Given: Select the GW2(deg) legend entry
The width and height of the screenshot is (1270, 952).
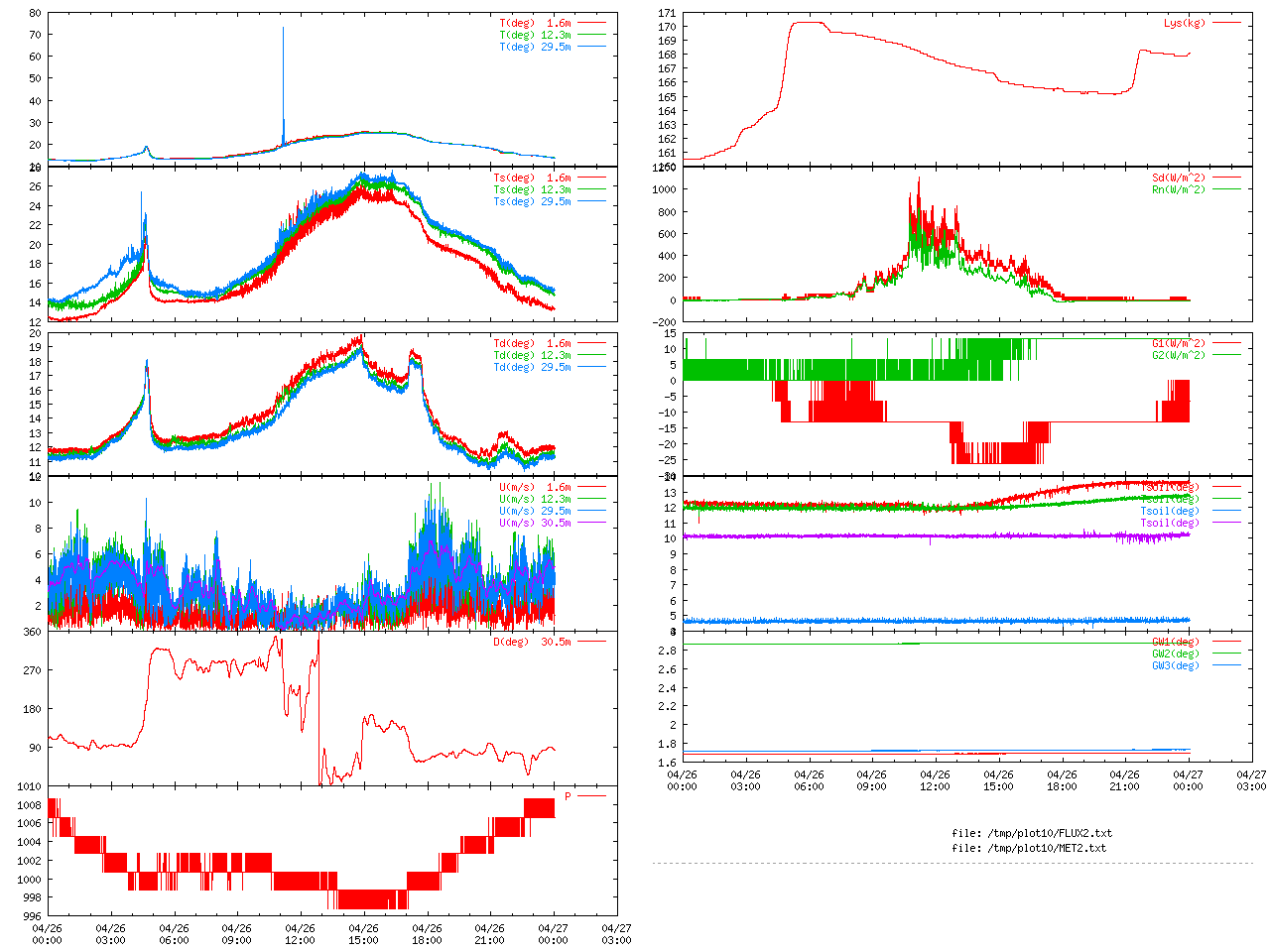Looking at the screenshot, I should 1176,654.
